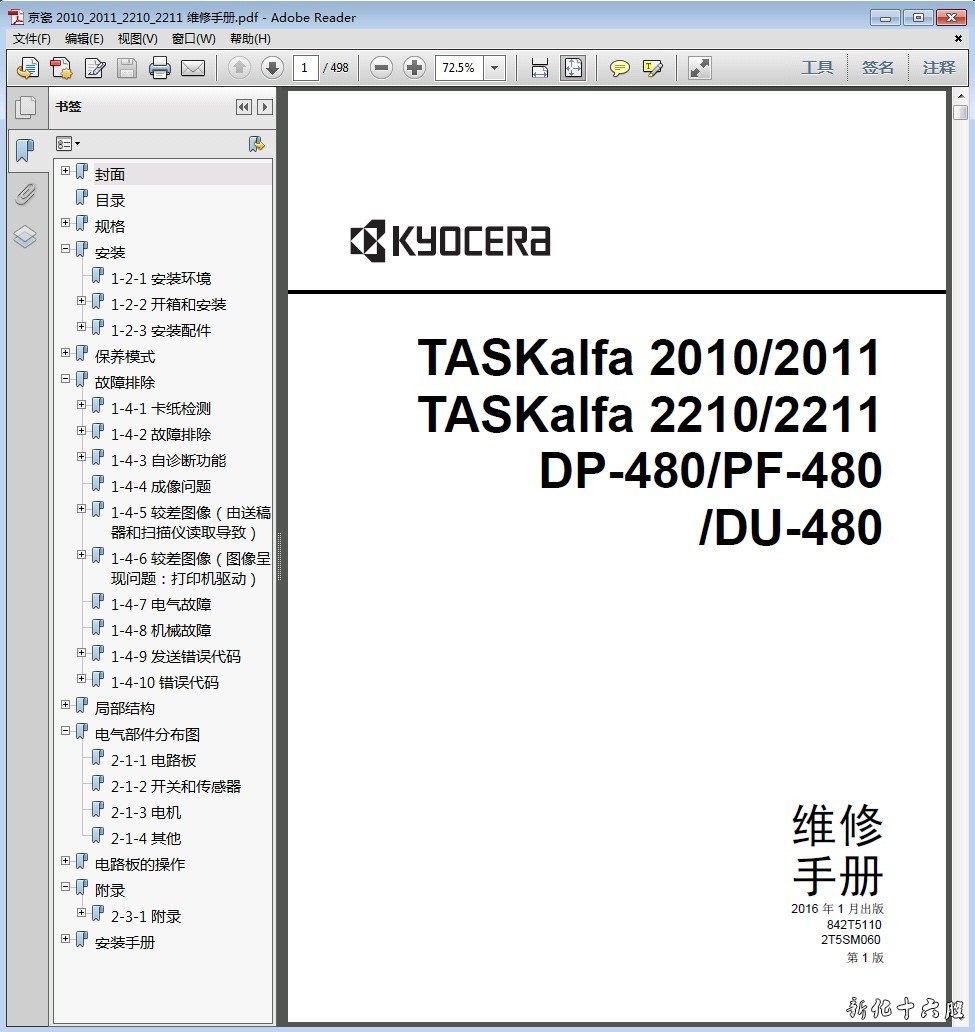Open the 帮助(H) menu

click(250, 39)
